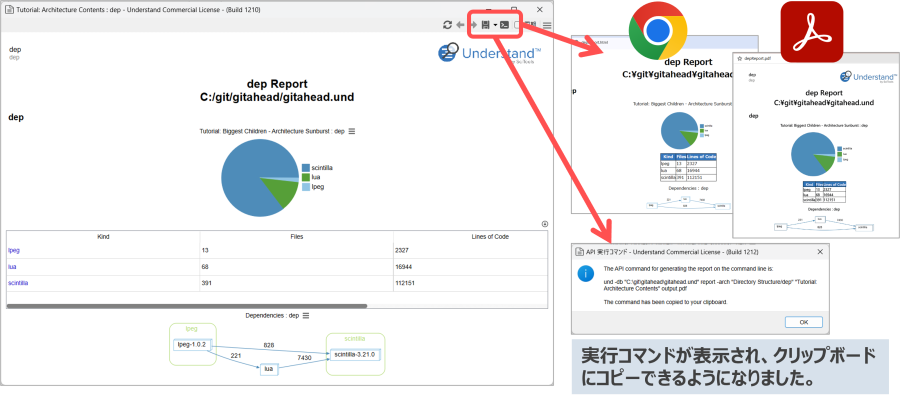The height and width of the screenshot is (400, 900).
Task: Open the hamburger menu in report toolbar
Action: click(548, 25)
